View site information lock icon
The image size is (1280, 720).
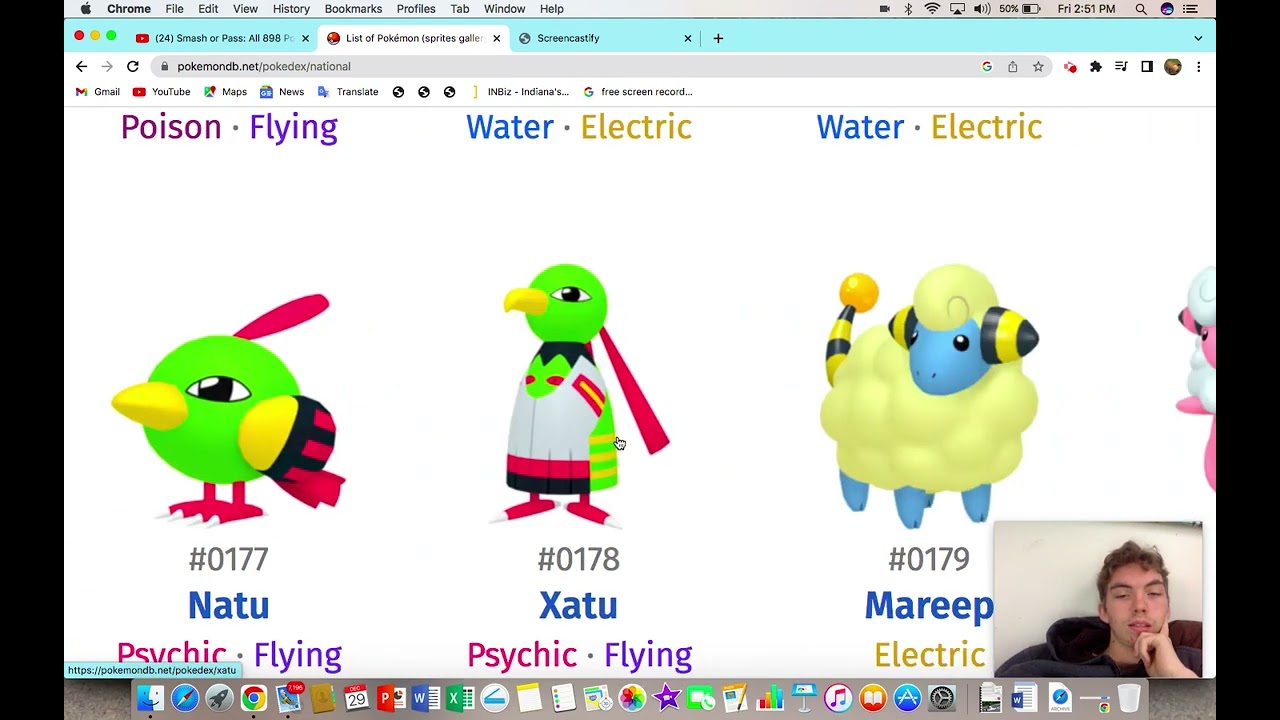(164, 66)
